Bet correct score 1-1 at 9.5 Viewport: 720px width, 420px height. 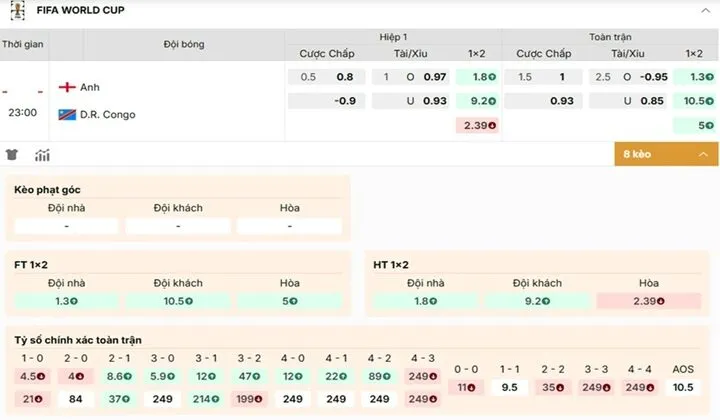509,387
